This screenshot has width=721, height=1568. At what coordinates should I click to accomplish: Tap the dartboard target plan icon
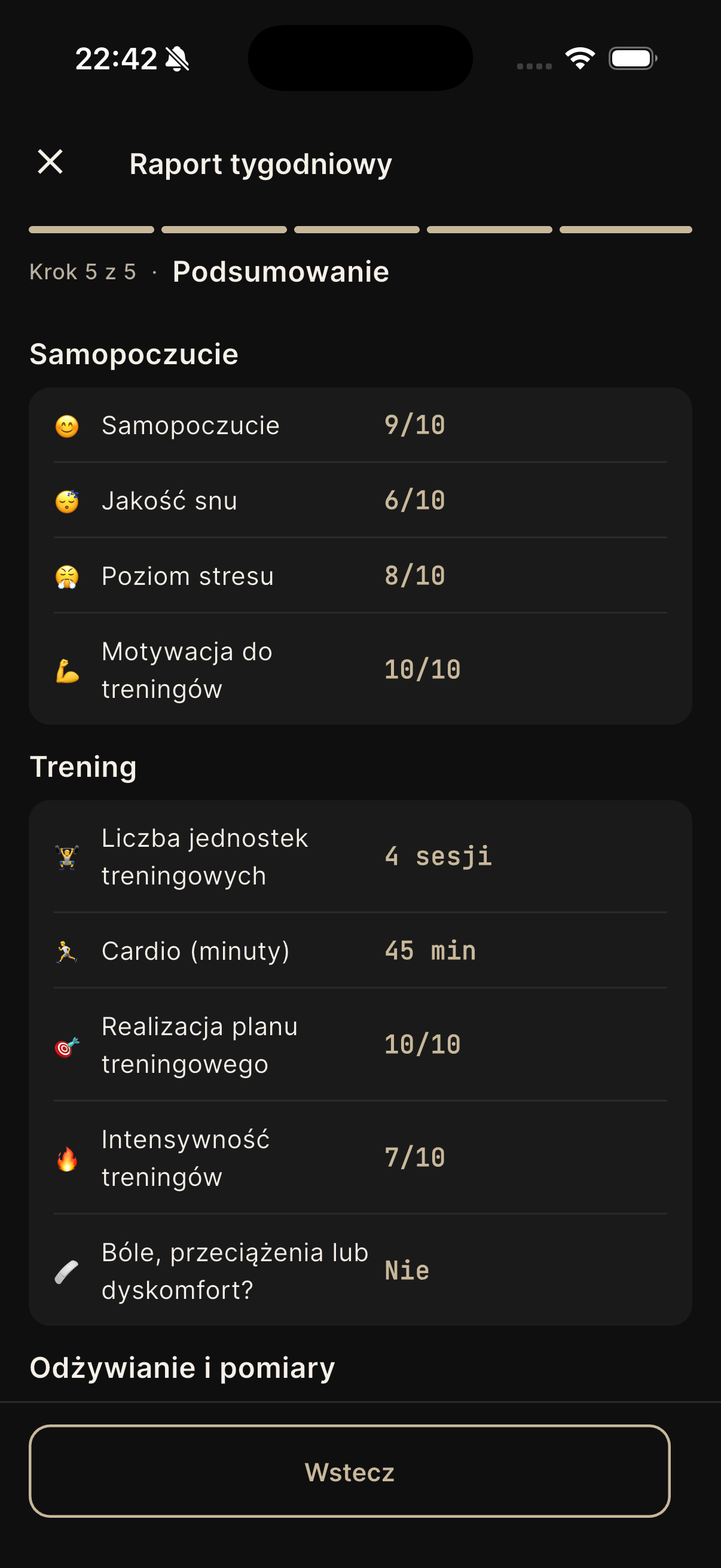coord(67,1047)
